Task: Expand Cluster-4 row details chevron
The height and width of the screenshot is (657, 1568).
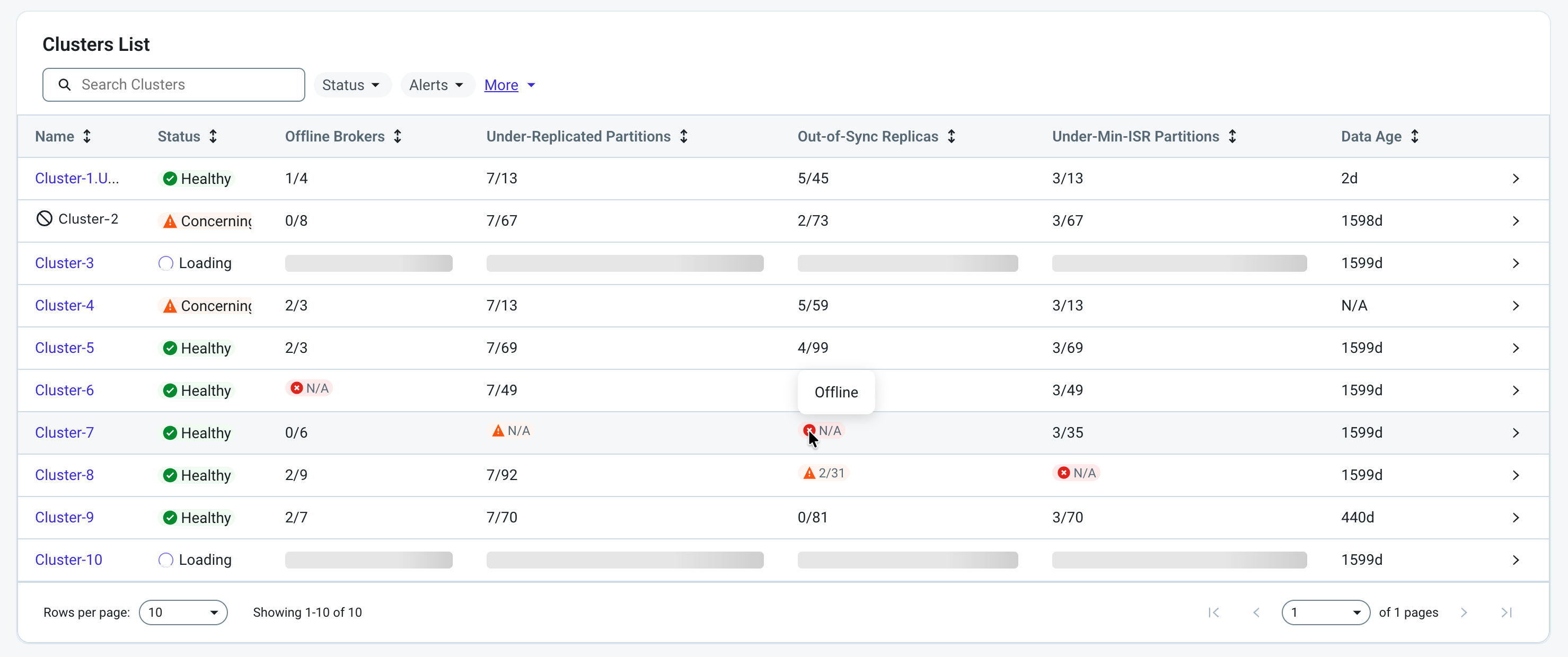Action: click(1516, 306)
